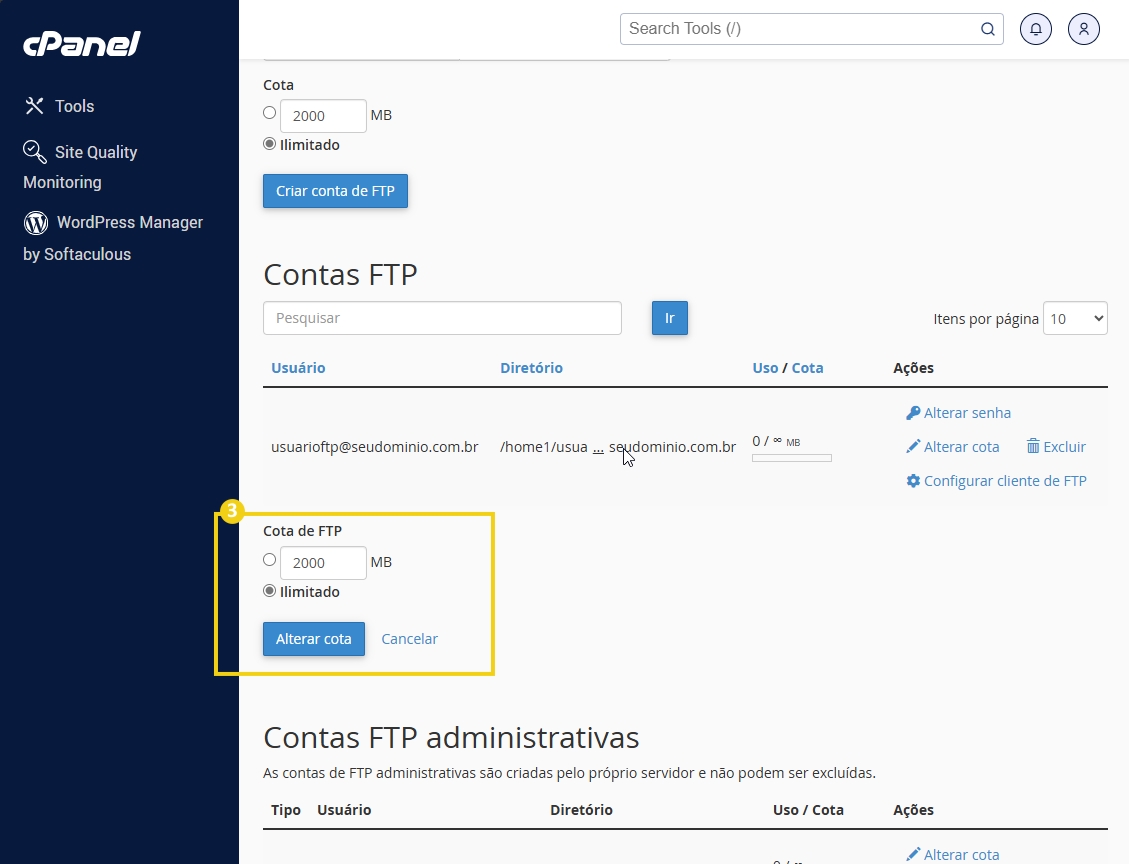Open WordPress Manager by Softaculous menu item
Viewport: 1129px width, 864px height.
click(x=113, y=238)
